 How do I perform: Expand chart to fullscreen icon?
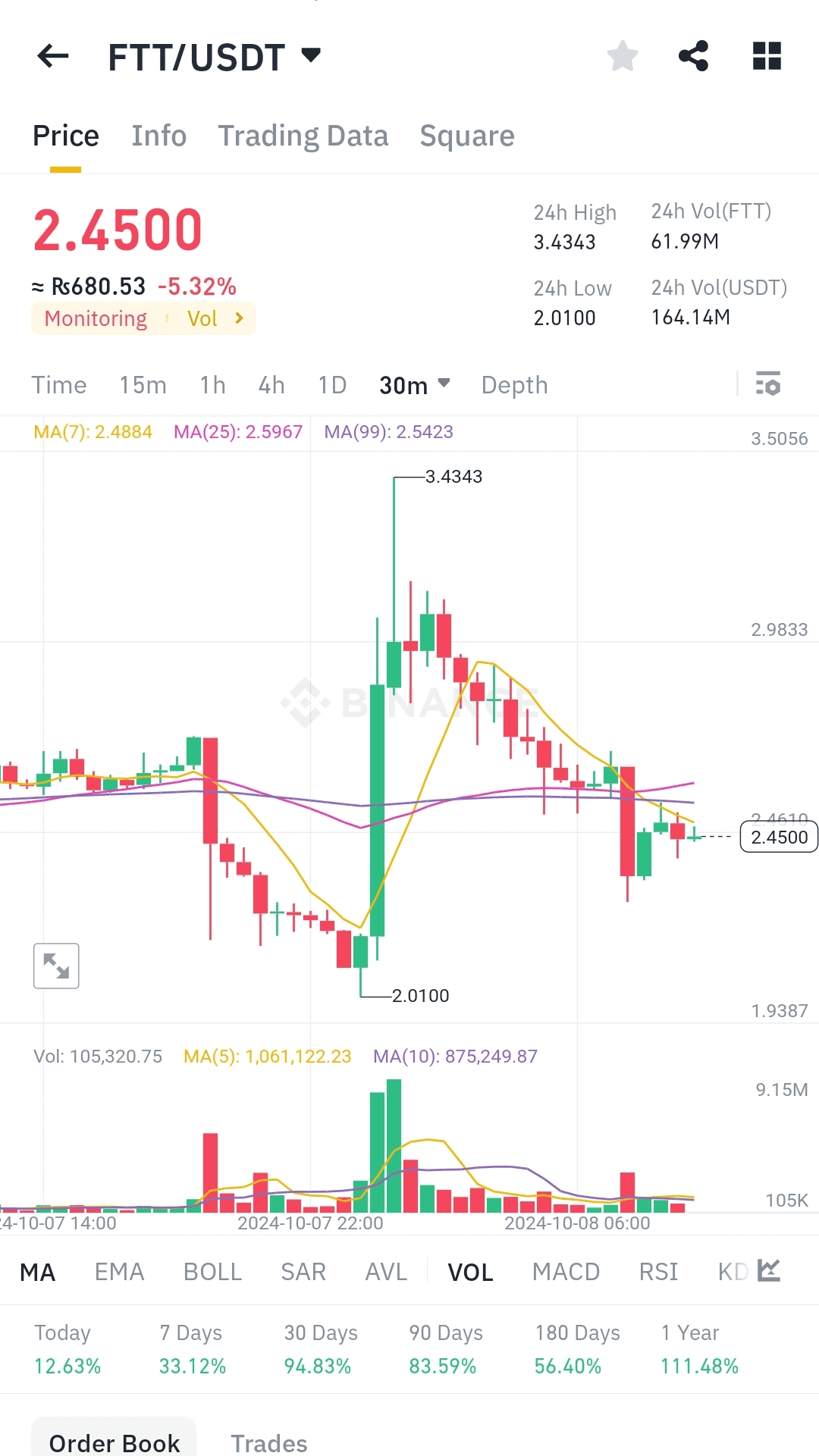[56, 966]
